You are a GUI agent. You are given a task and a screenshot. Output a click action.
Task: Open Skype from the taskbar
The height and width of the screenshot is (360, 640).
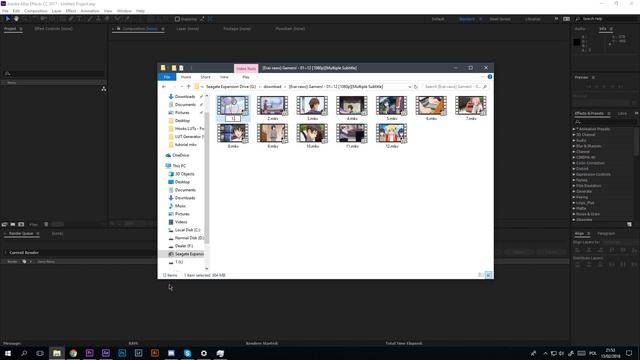click(x=187, y=353)
